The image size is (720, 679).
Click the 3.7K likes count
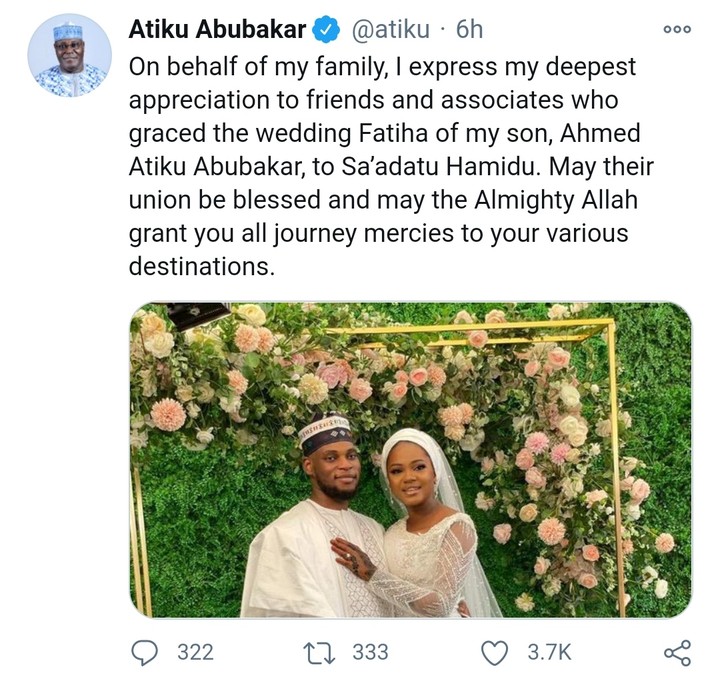[550, 652]
